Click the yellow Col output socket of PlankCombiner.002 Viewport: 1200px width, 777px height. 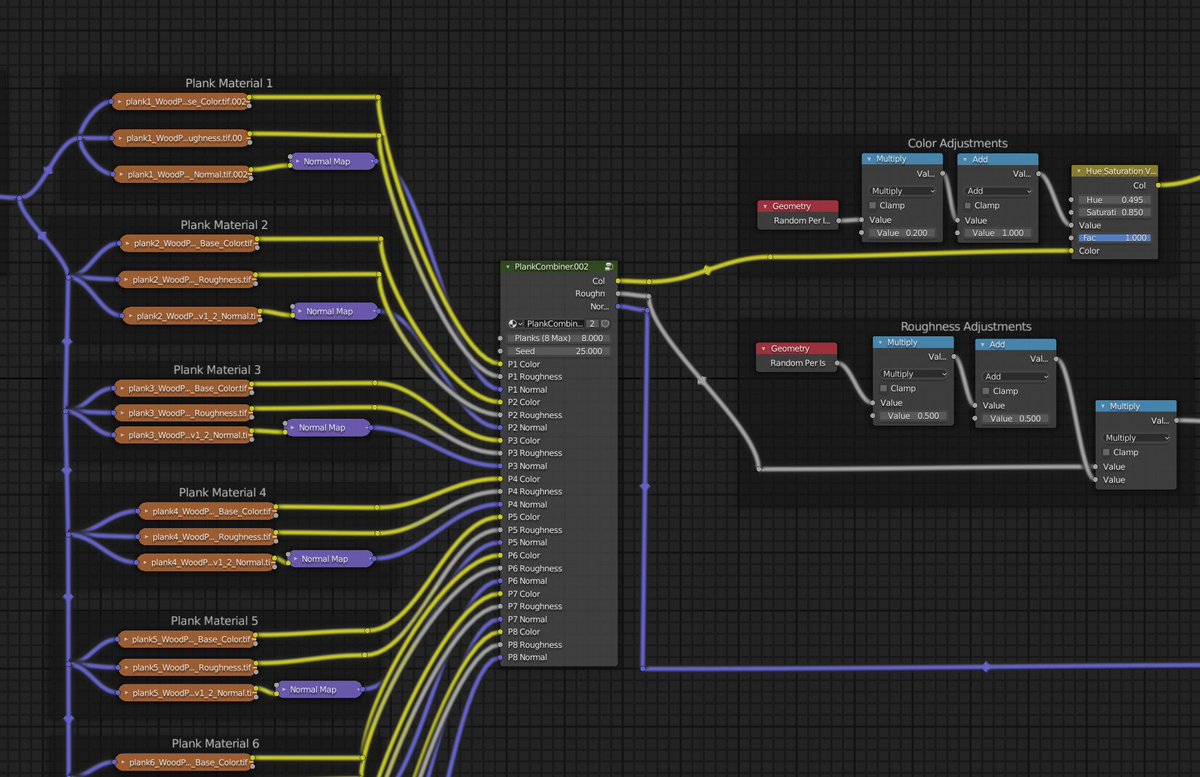coord(618,281)
